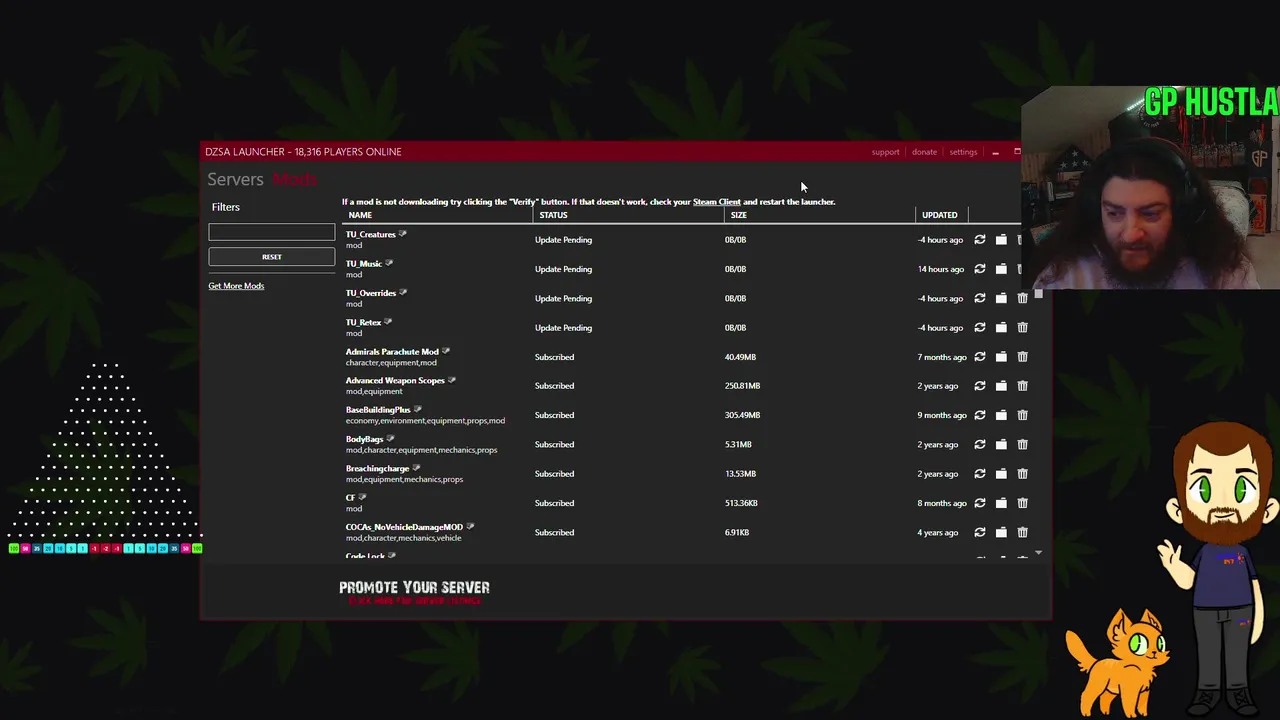Open workshop icon beside TU_Creatures name
The image size is (1280, 720).
pos(403,234)
